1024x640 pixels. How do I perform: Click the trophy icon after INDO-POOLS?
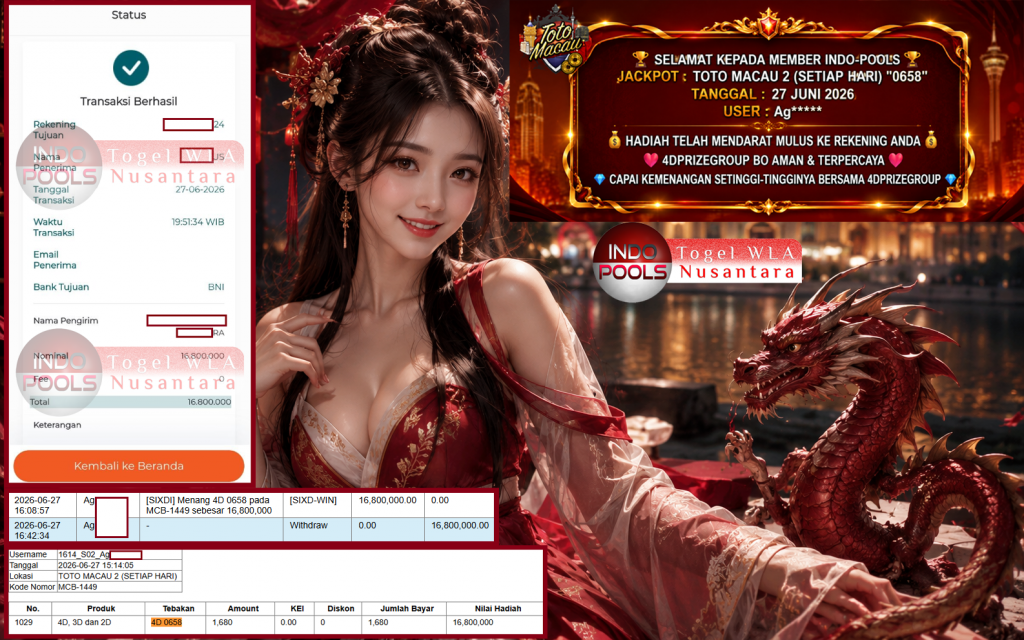(912, 59)
